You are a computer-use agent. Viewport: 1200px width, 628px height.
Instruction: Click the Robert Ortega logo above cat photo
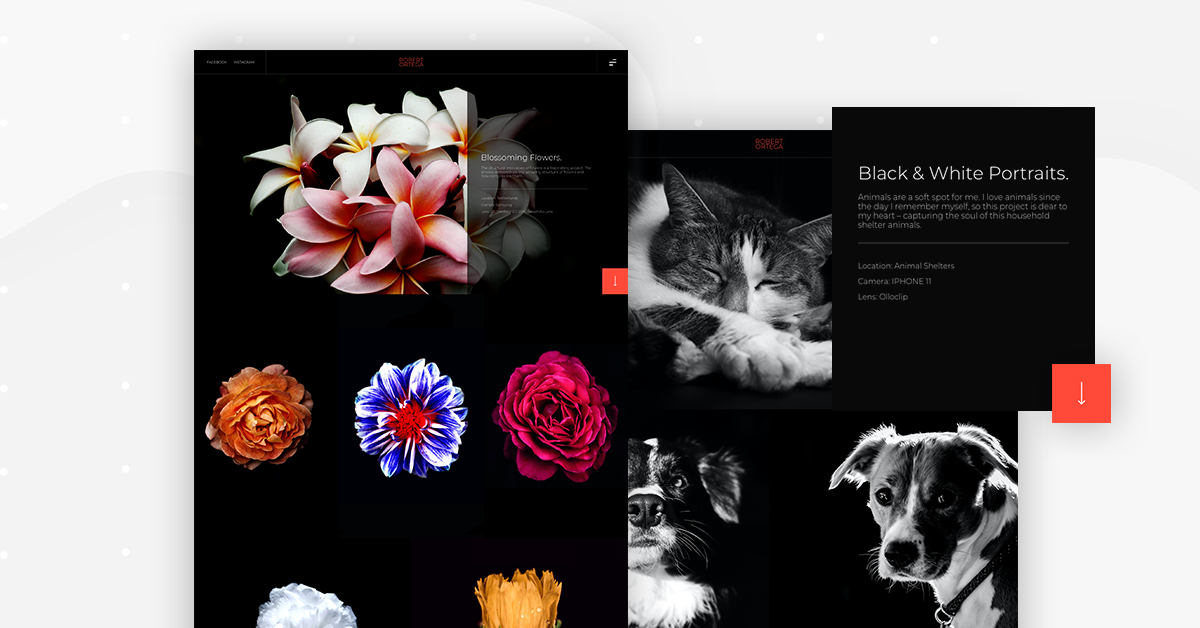point(769,144)
